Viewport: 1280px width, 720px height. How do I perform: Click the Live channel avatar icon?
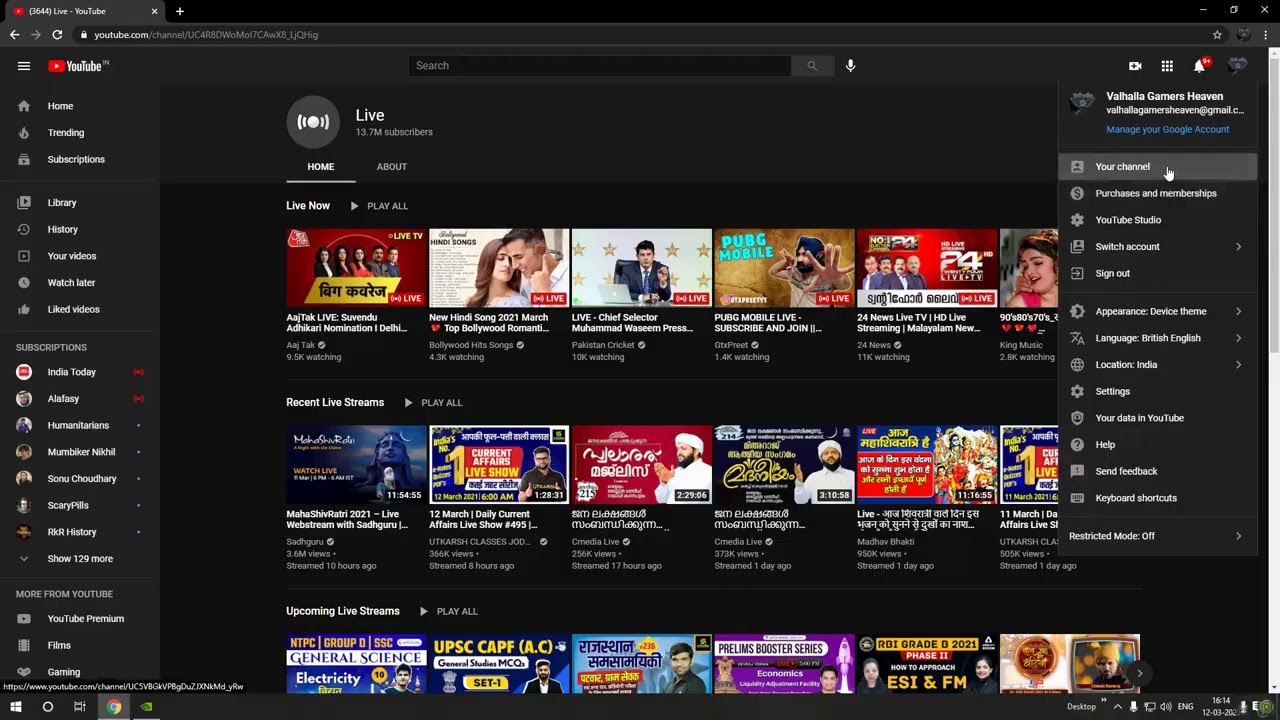pyautogui.click(x=313, y=122)
